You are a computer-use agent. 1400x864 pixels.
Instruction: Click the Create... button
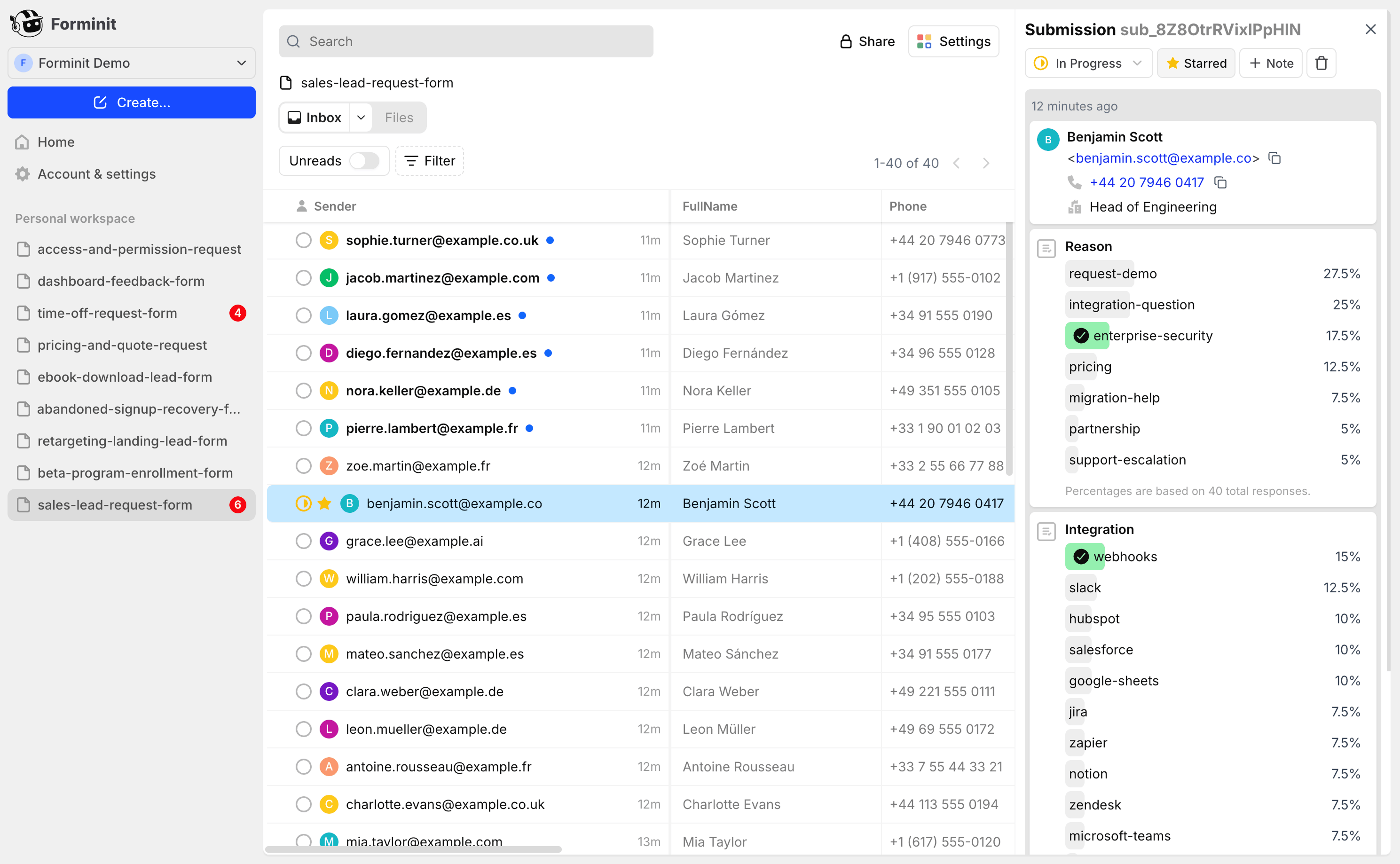click(x=131, y=102)
